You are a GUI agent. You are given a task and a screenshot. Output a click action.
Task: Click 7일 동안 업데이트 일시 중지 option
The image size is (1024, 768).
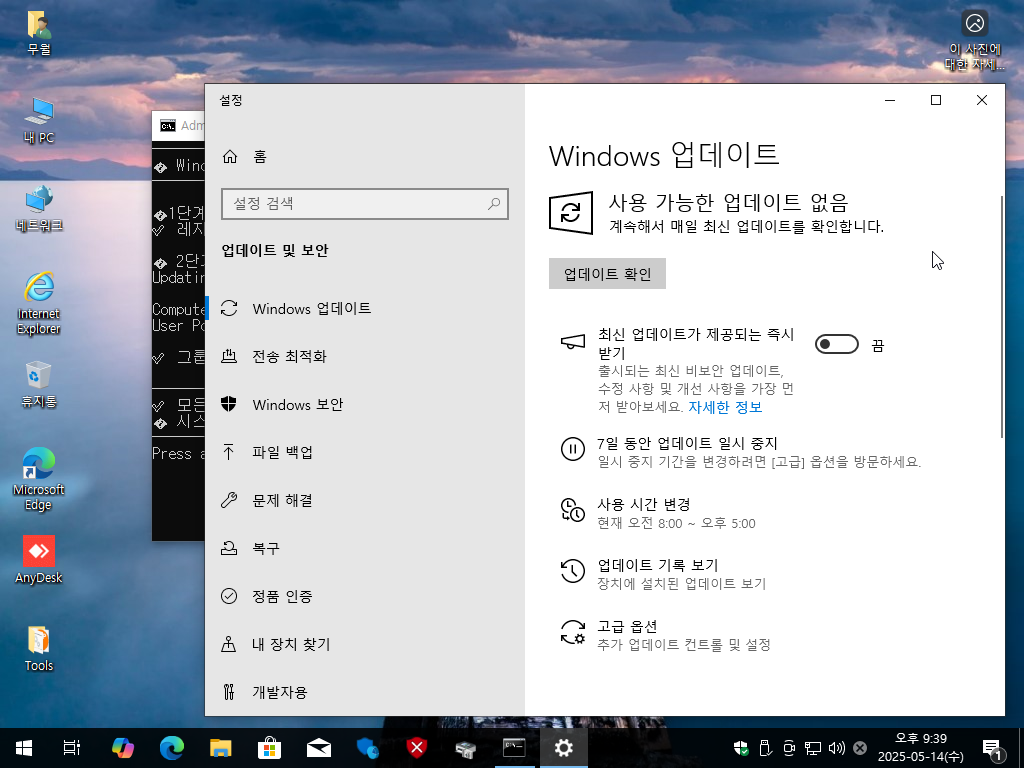pos(741,452)
